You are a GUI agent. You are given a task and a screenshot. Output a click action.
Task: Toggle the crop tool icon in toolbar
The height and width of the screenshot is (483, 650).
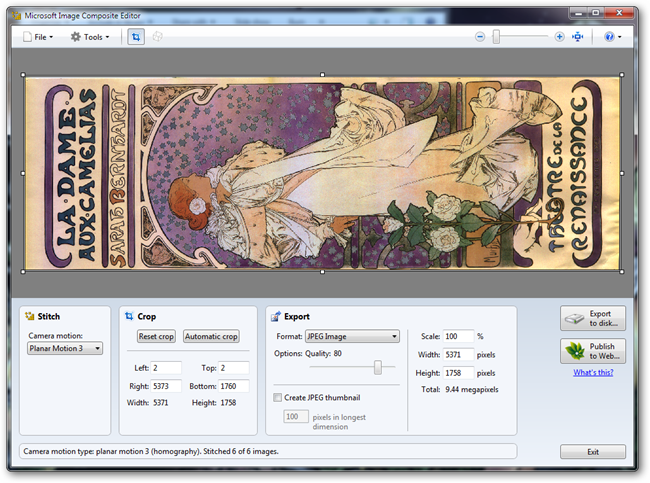point(136,37)
